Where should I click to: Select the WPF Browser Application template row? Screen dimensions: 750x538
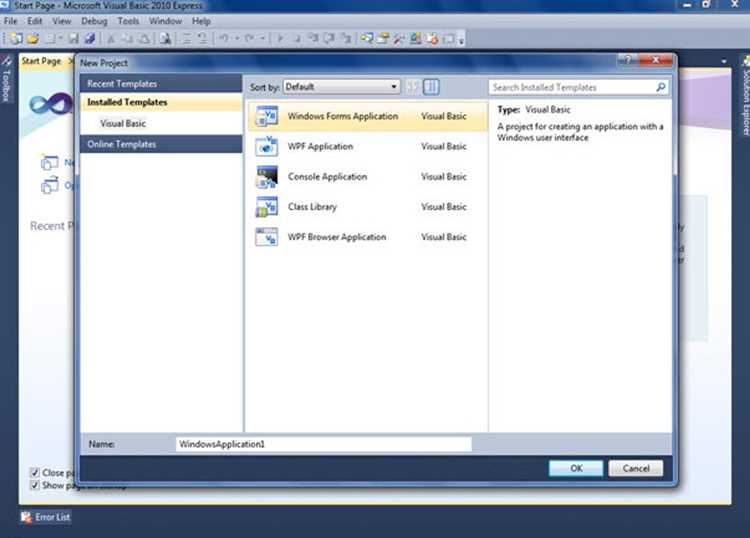point(367,237)
